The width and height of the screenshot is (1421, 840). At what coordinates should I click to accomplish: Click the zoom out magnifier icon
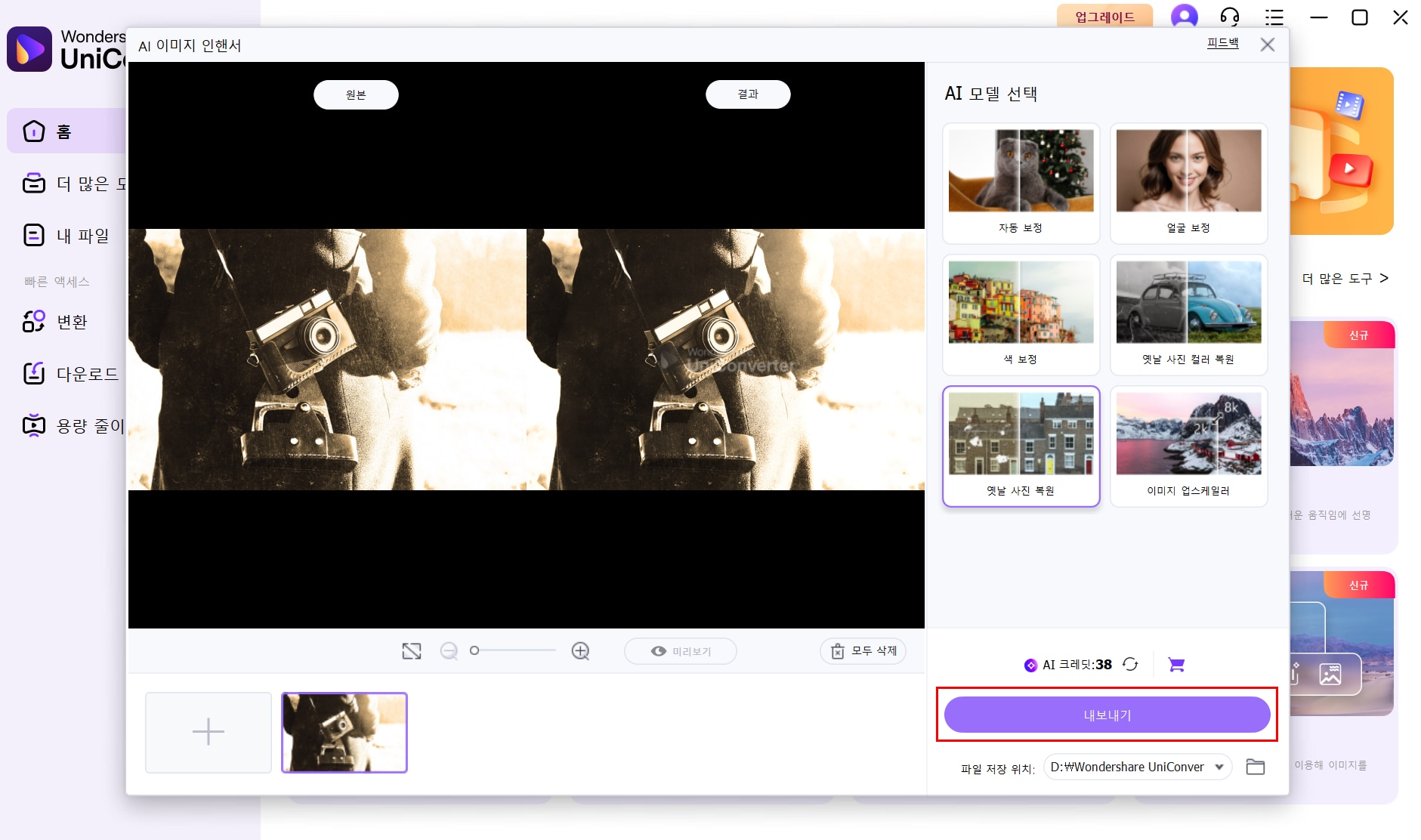[x=449, y=651]
